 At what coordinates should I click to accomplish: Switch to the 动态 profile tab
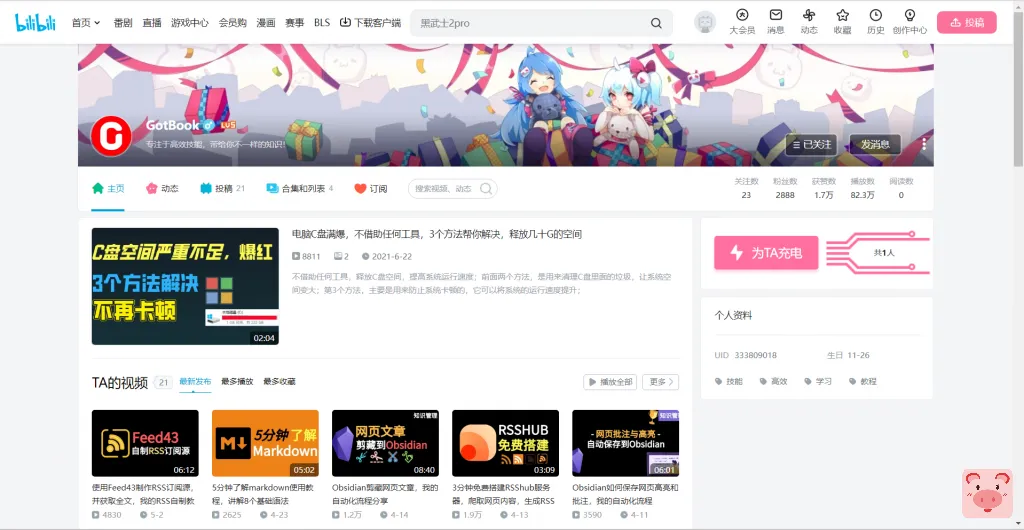161,189
